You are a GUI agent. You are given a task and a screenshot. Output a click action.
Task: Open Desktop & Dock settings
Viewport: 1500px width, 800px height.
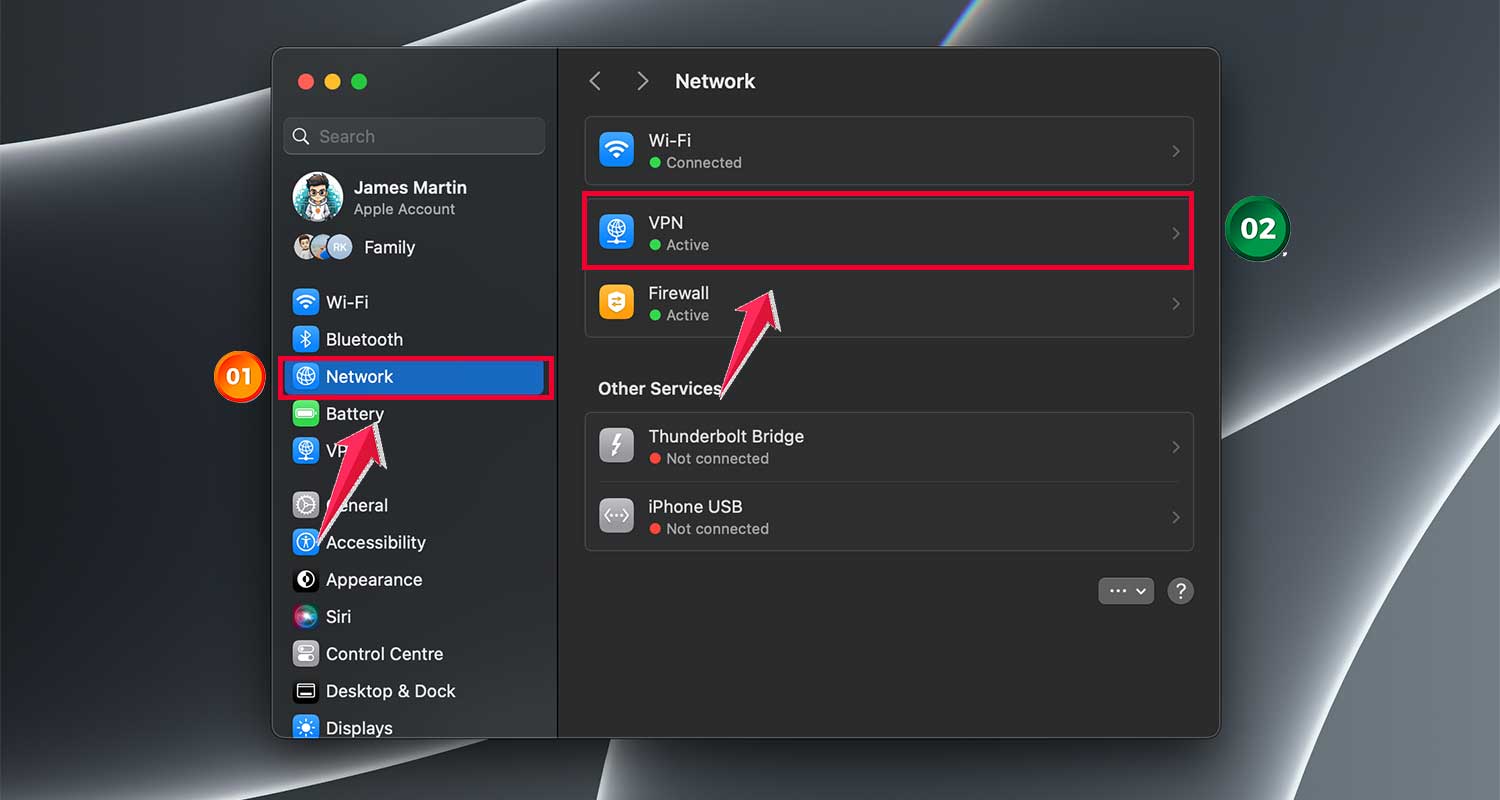click(x=390, y=691)
